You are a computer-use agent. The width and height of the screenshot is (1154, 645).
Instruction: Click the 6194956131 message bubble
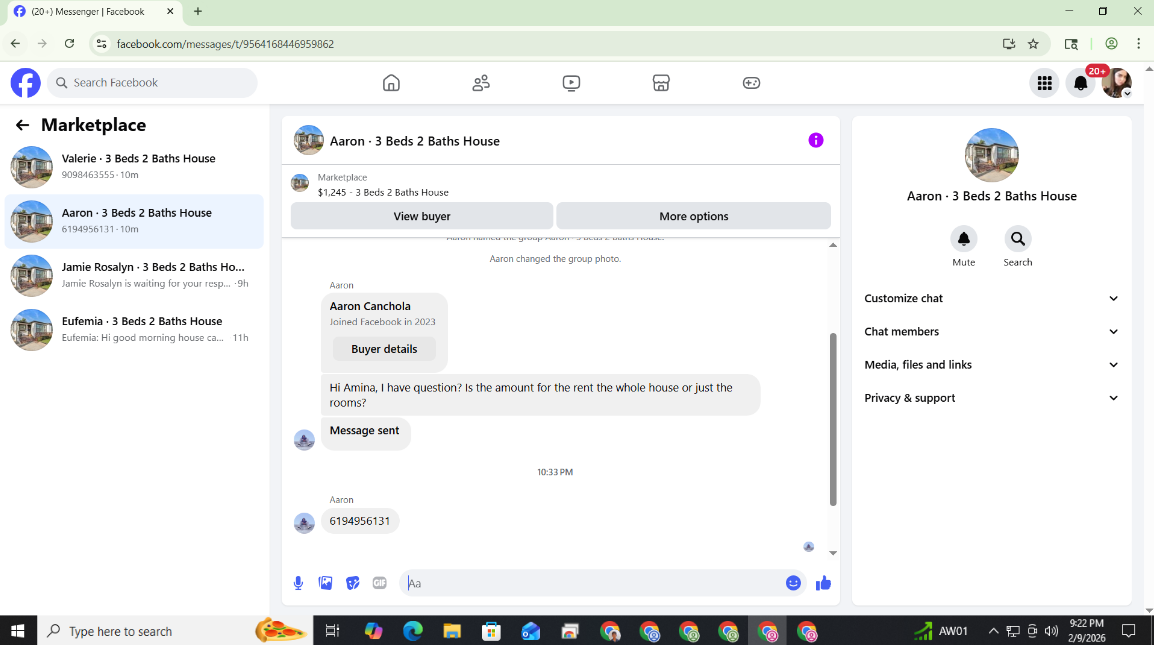[x=360, y=521]
